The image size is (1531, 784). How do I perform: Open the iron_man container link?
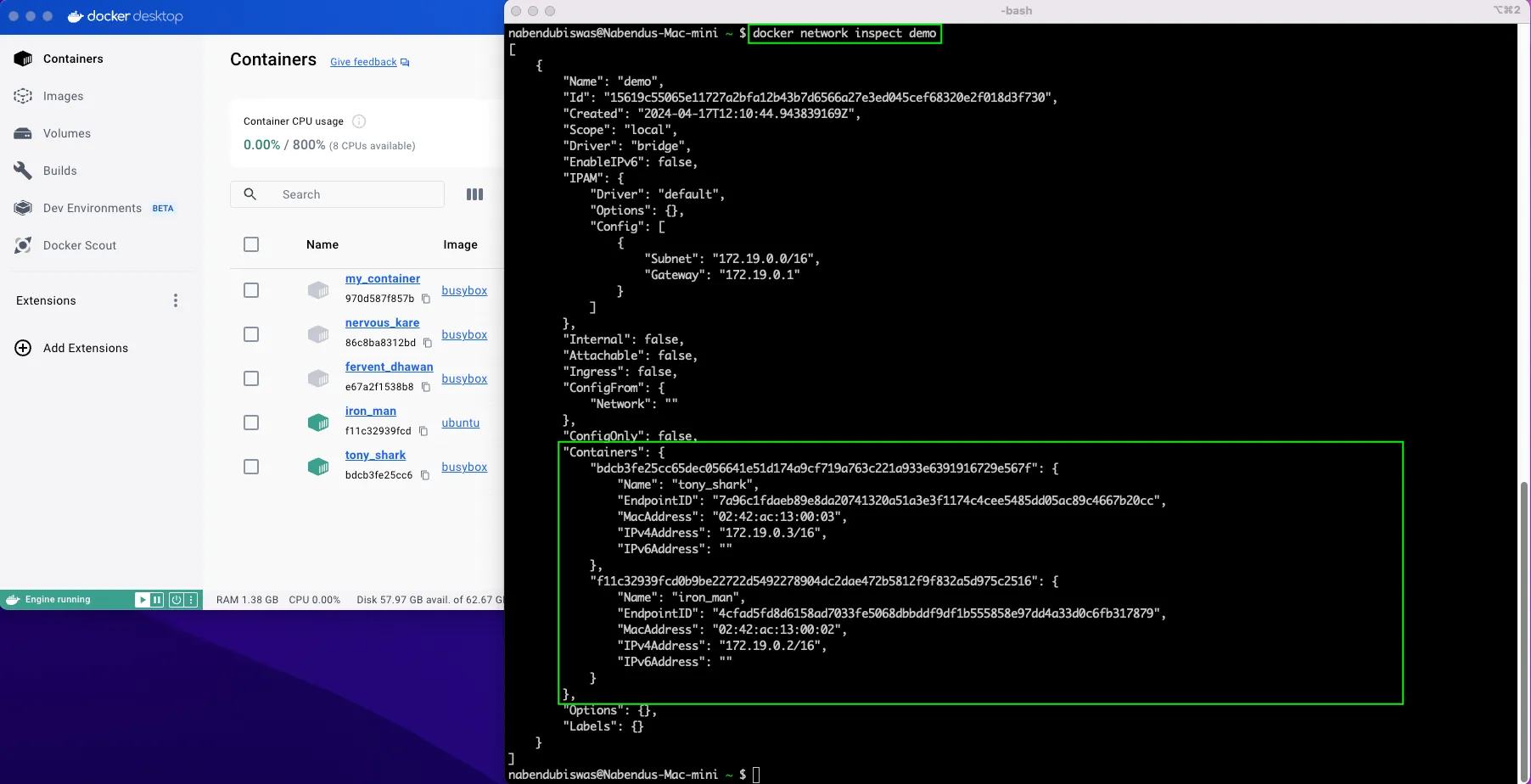tap(371, 411)
